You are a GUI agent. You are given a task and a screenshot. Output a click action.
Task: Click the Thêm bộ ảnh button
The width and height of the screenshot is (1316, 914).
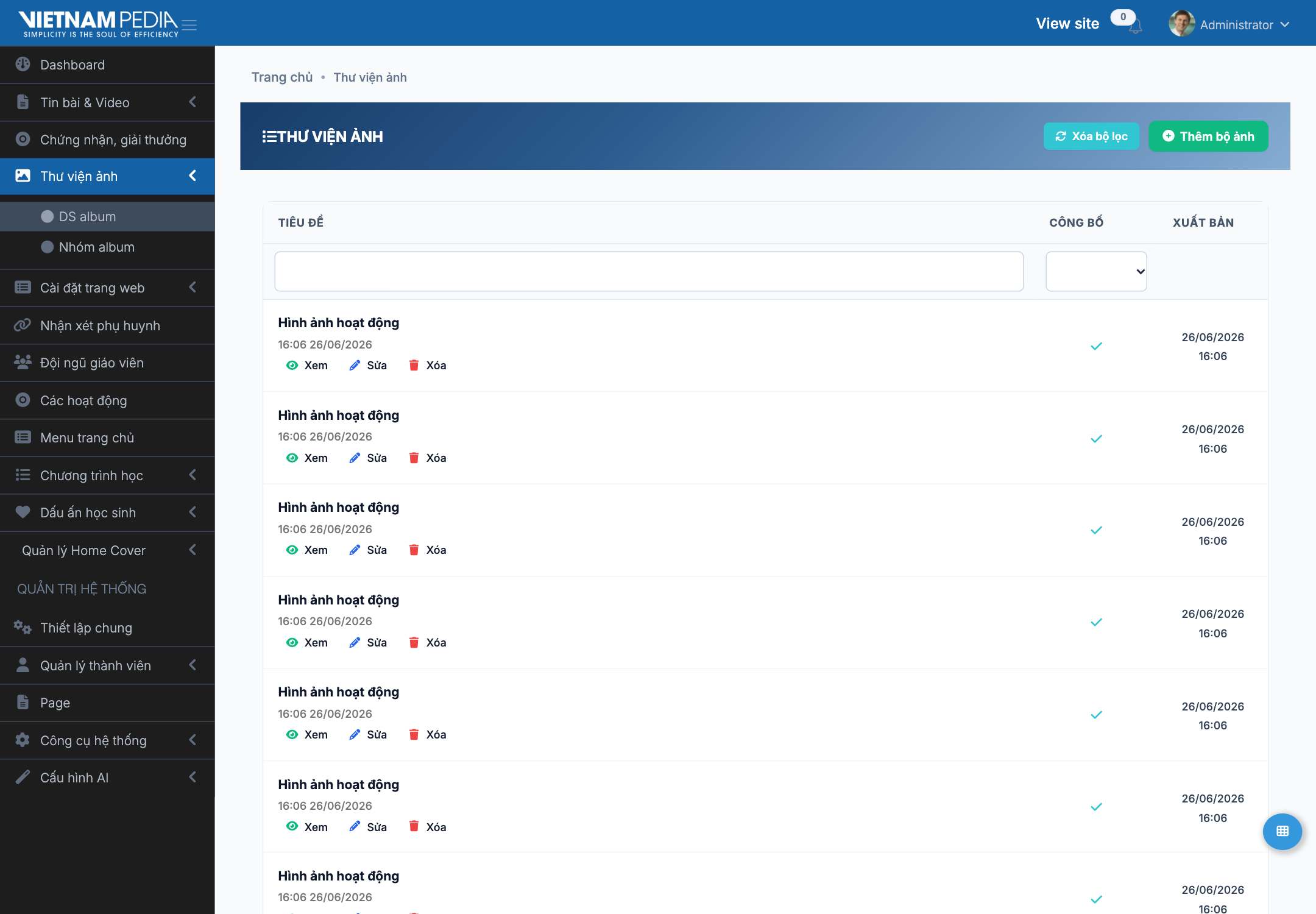1208,136
